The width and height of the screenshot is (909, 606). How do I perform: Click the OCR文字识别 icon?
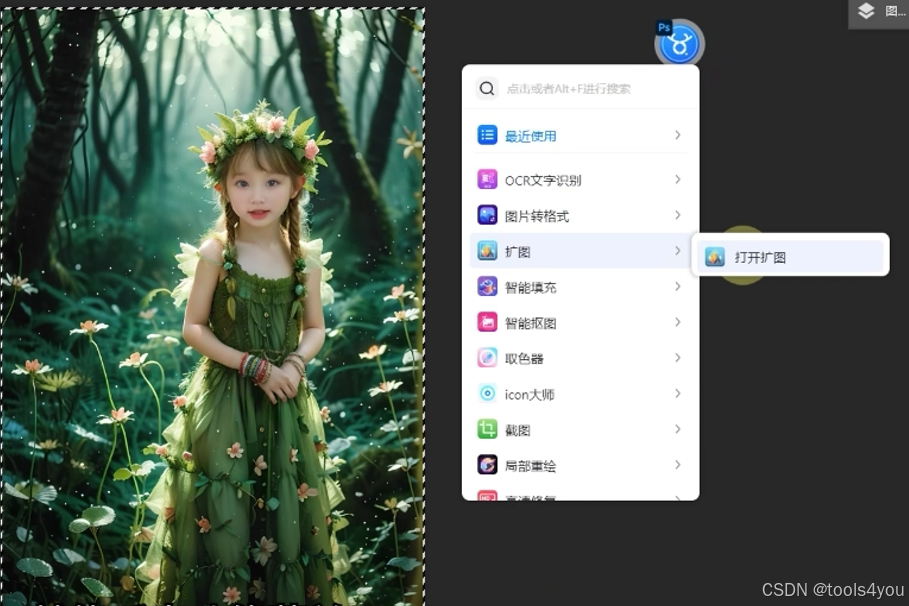click(487, 180)
